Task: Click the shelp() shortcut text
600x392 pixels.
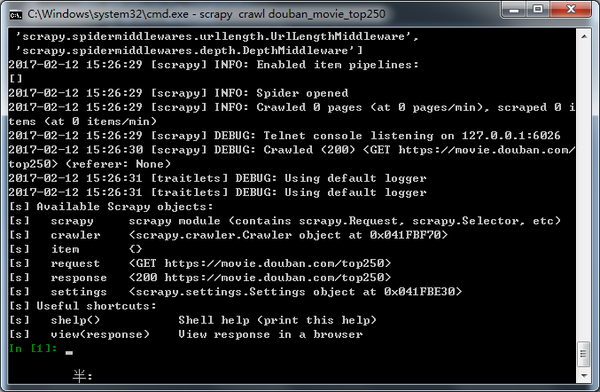Action: click(x=75, y=320)
